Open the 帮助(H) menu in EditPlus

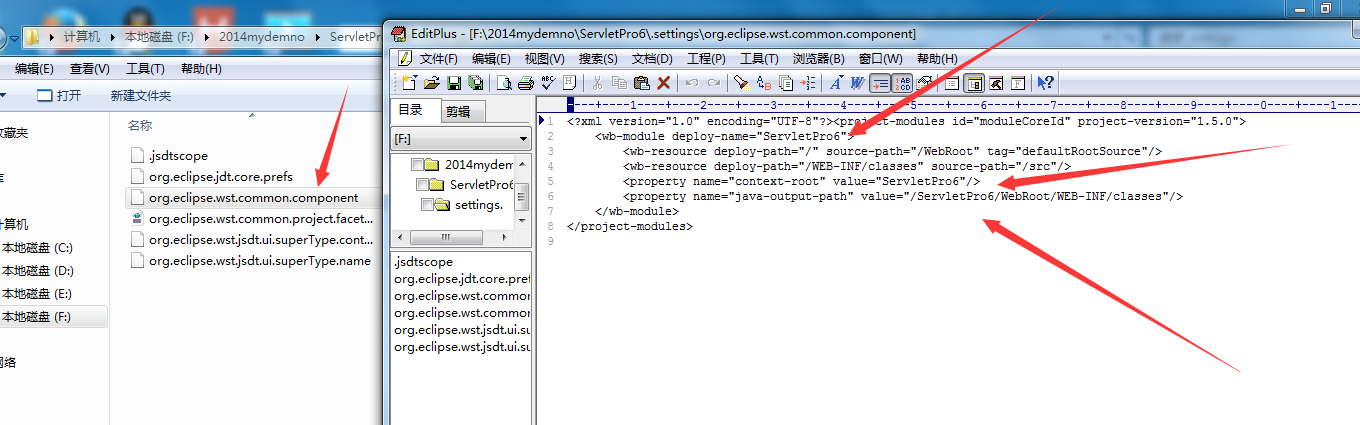coord(936,59)
